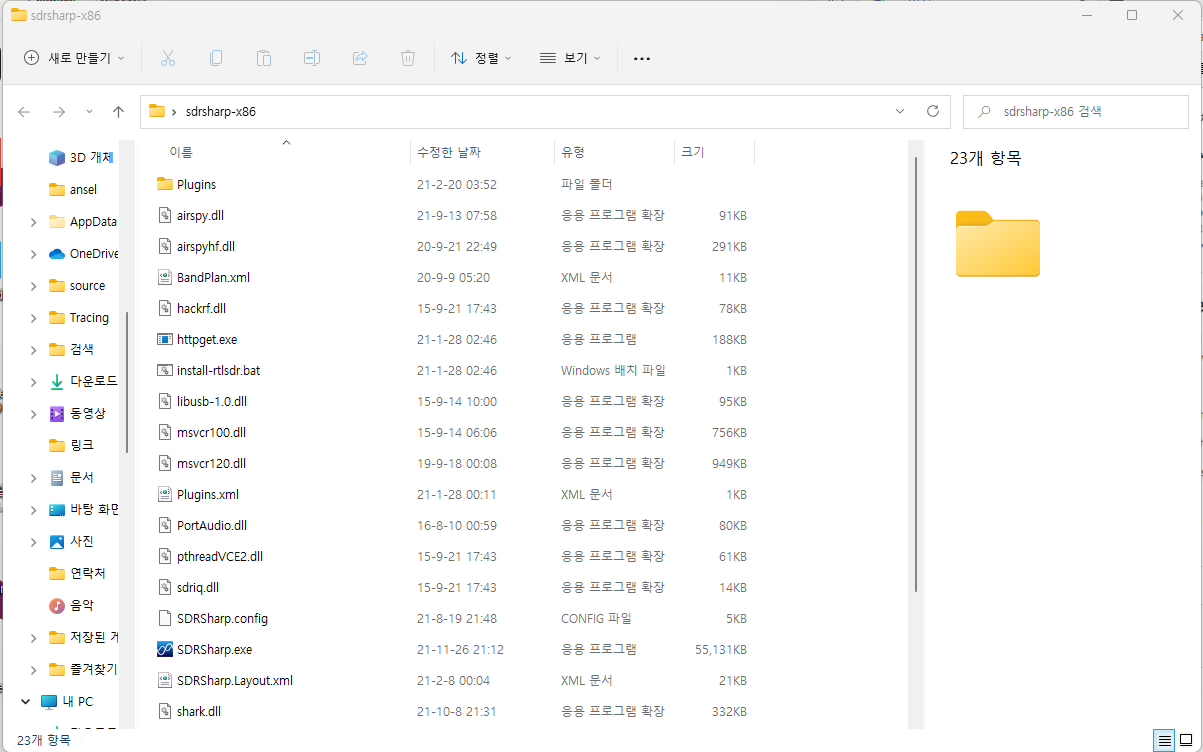Select the PortAudio.dll file

212,525
